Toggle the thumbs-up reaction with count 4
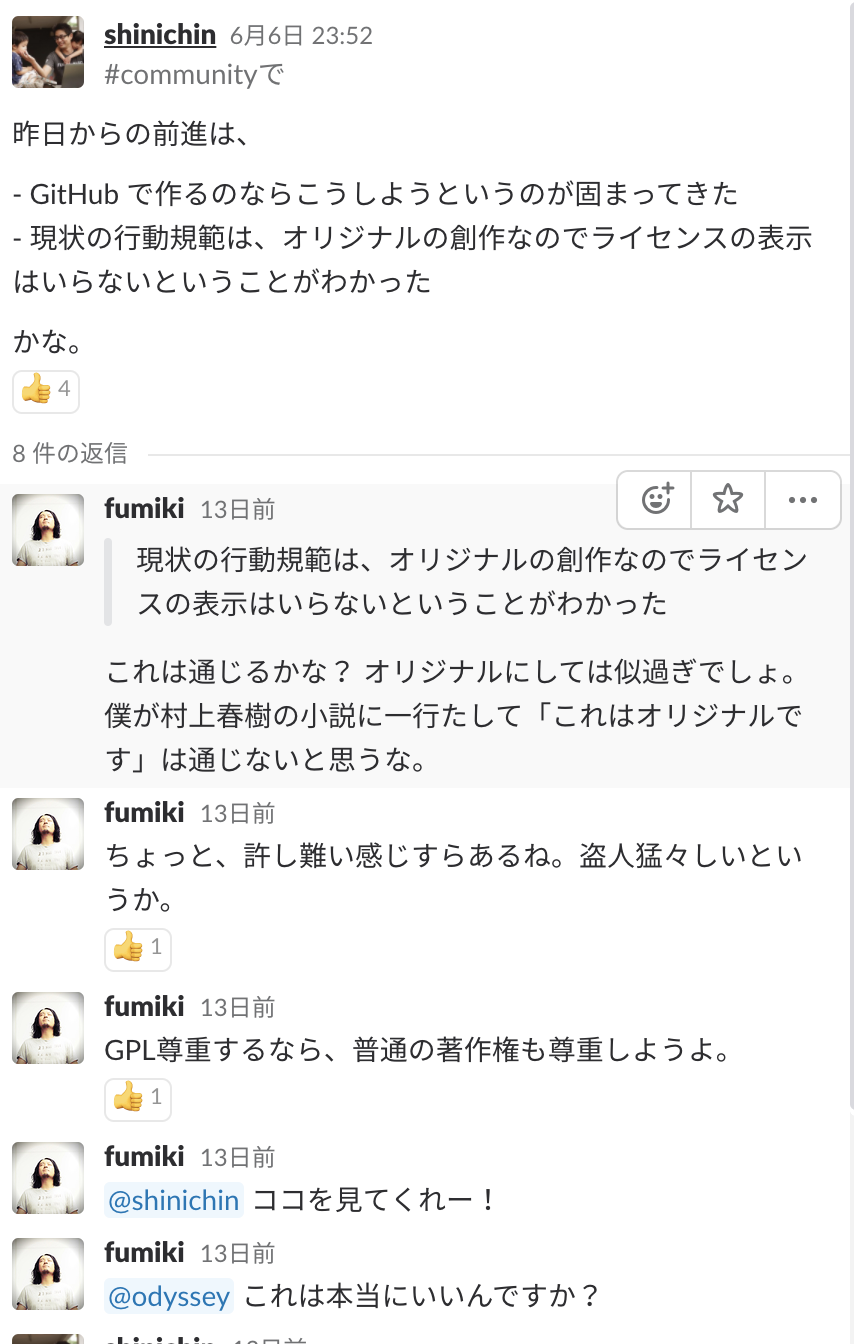Viewport: 854px width, 1344px height. click(x=46, y=390)
